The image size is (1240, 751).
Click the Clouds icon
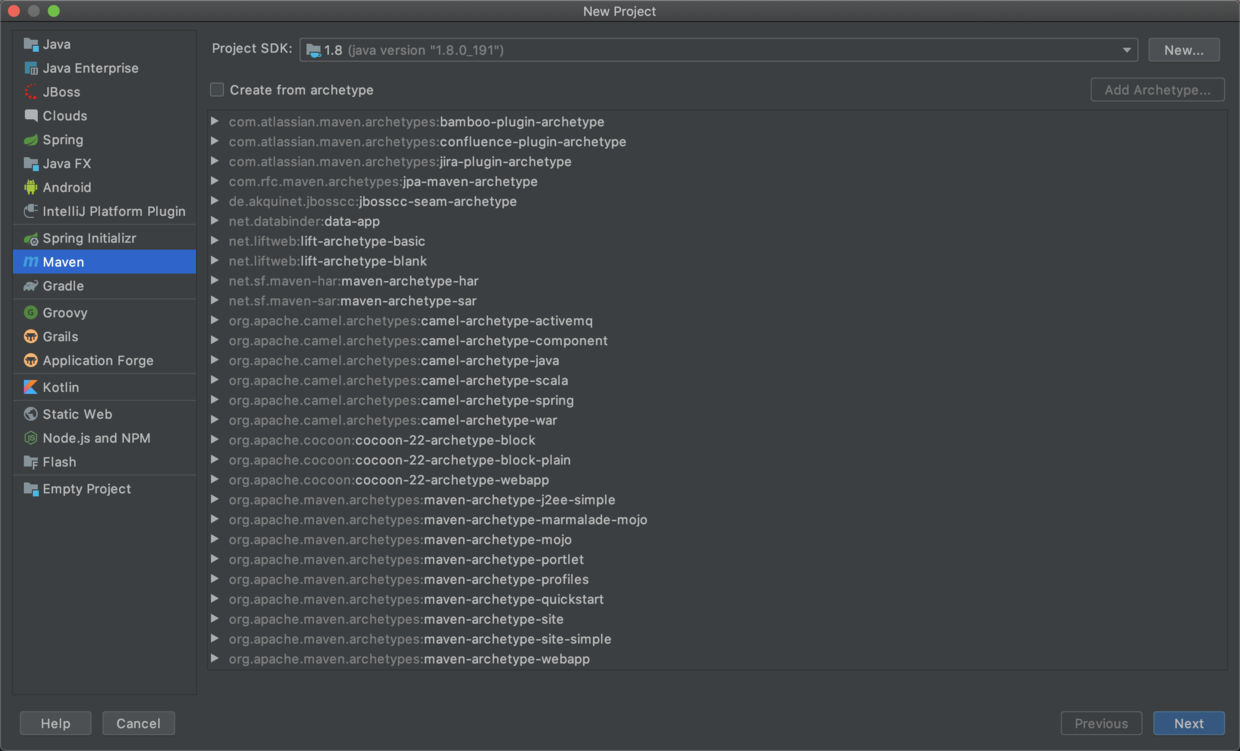31,116
